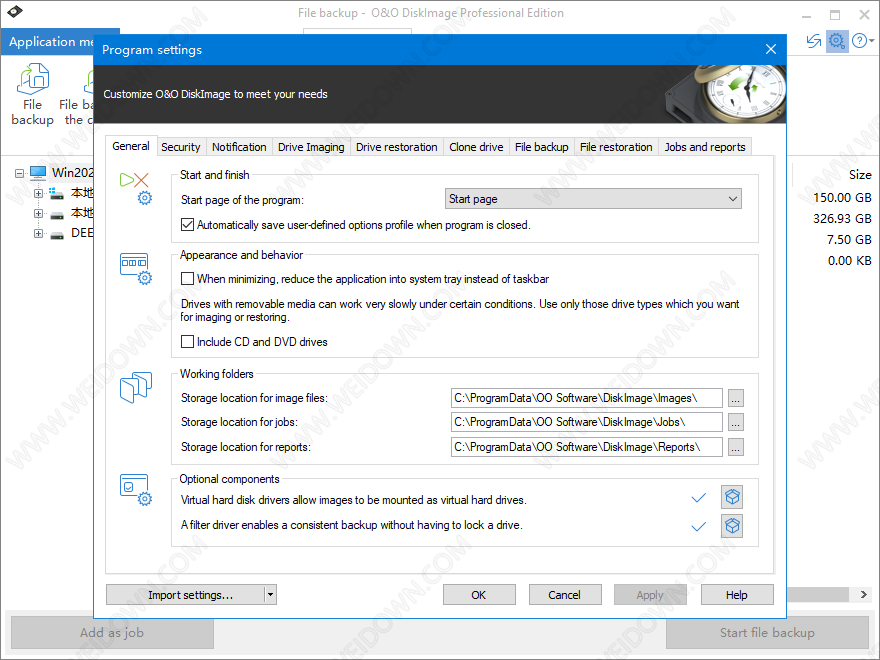The image size is (880, 660).
Task: Click the reports storage path field
Action: coord(586,447)
